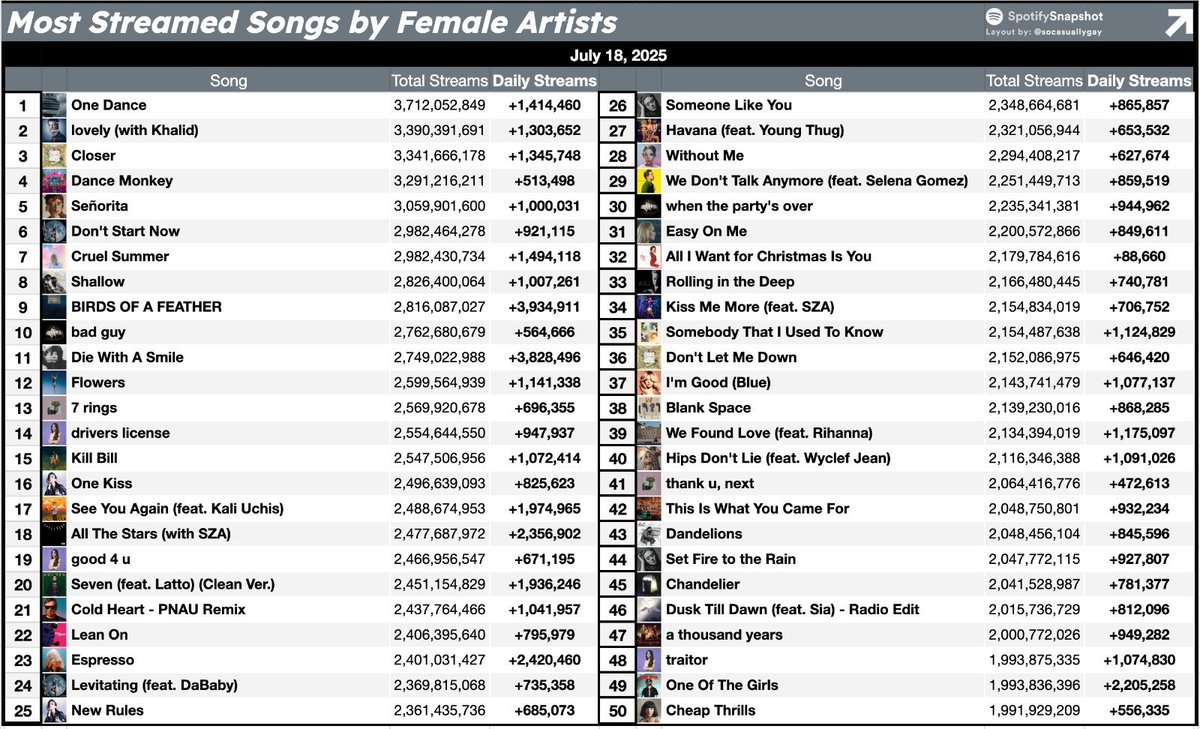Click the left table's Daily Streams header

[x=544, y=81]
